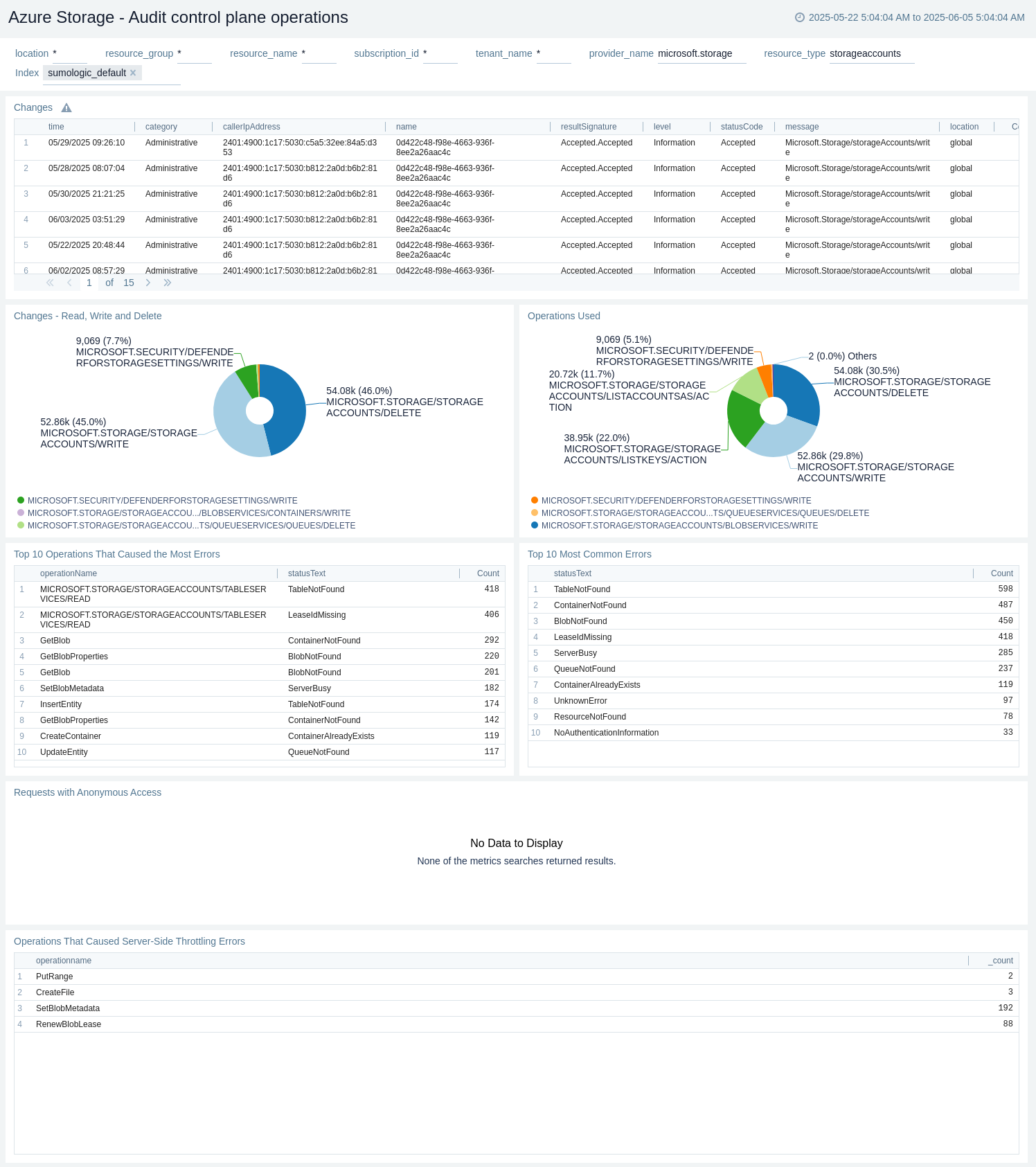This screenshot has height=1167, width=1036.
Task: Open the Operations Used panel title
Action: [564, 316]
